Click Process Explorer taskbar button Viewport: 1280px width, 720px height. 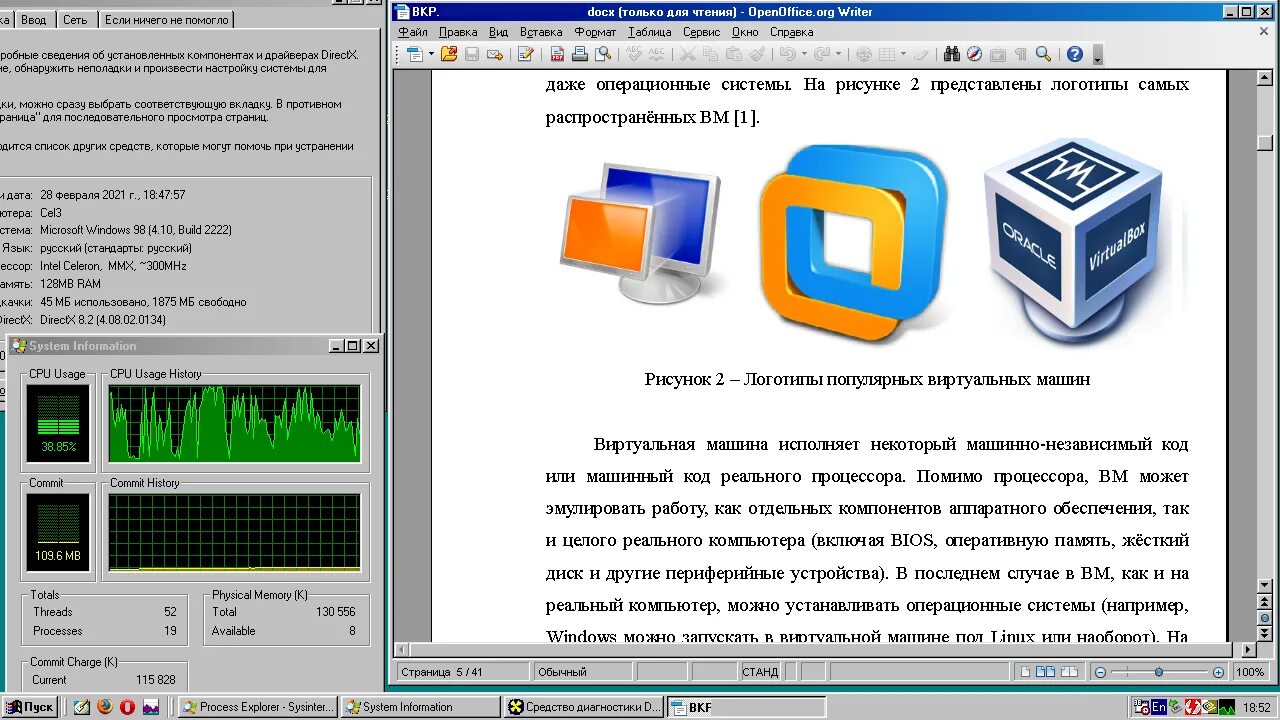[x=258, y=707]
